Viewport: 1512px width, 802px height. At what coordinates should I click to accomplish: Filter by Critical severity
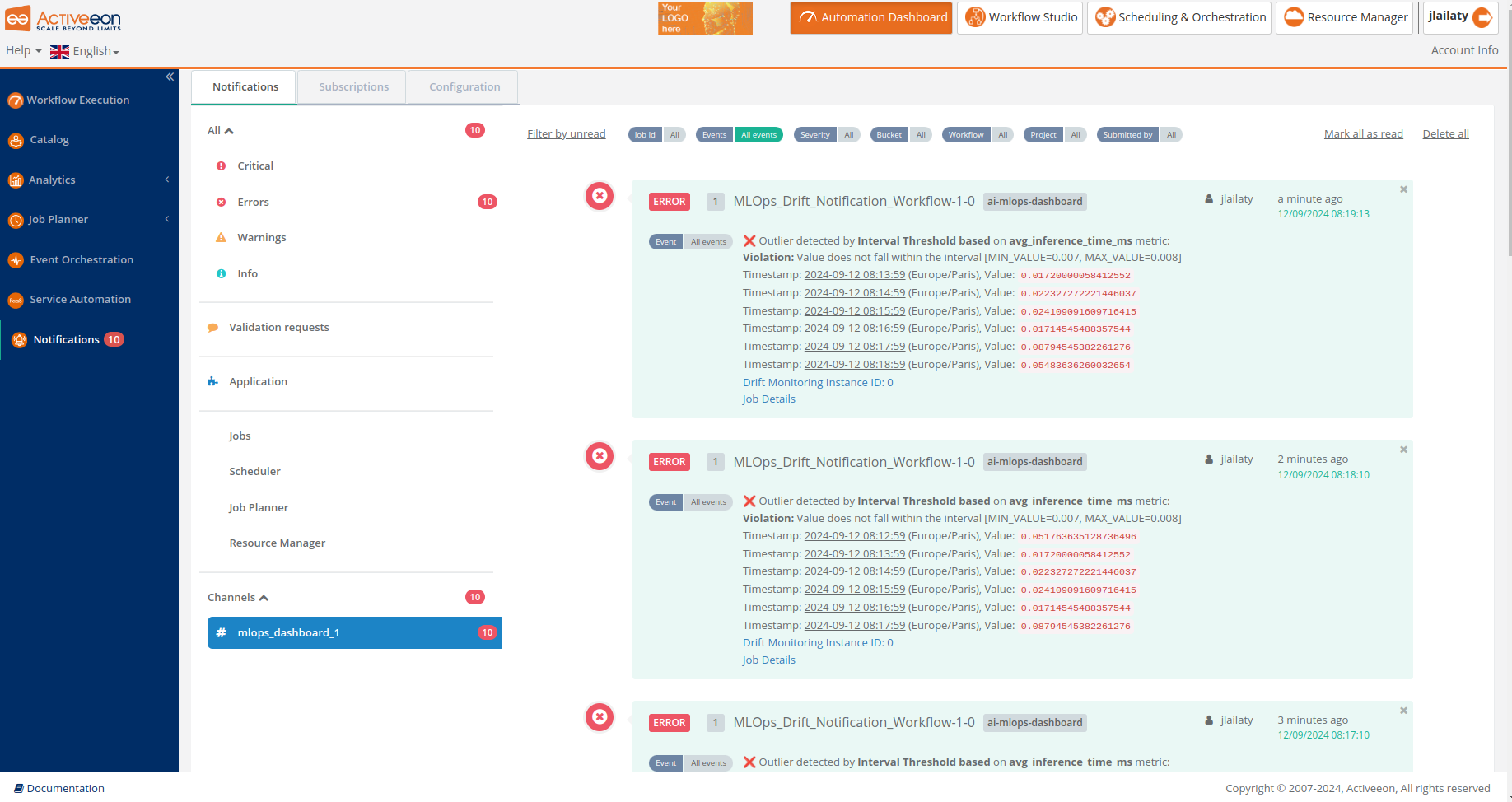pyautogui.click(x=255, y=166)
